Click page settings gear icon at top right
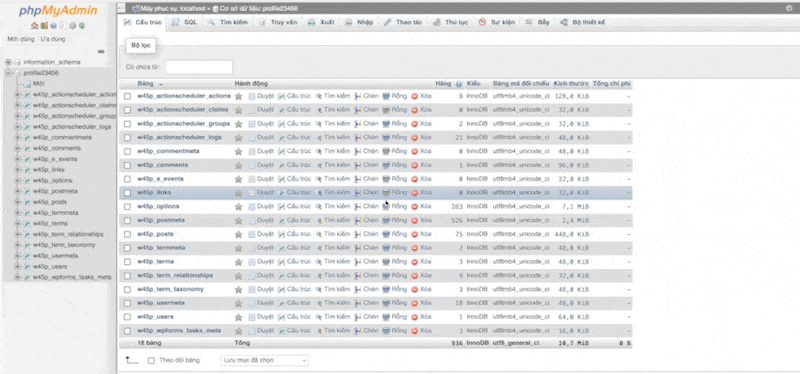 [789, 8]
